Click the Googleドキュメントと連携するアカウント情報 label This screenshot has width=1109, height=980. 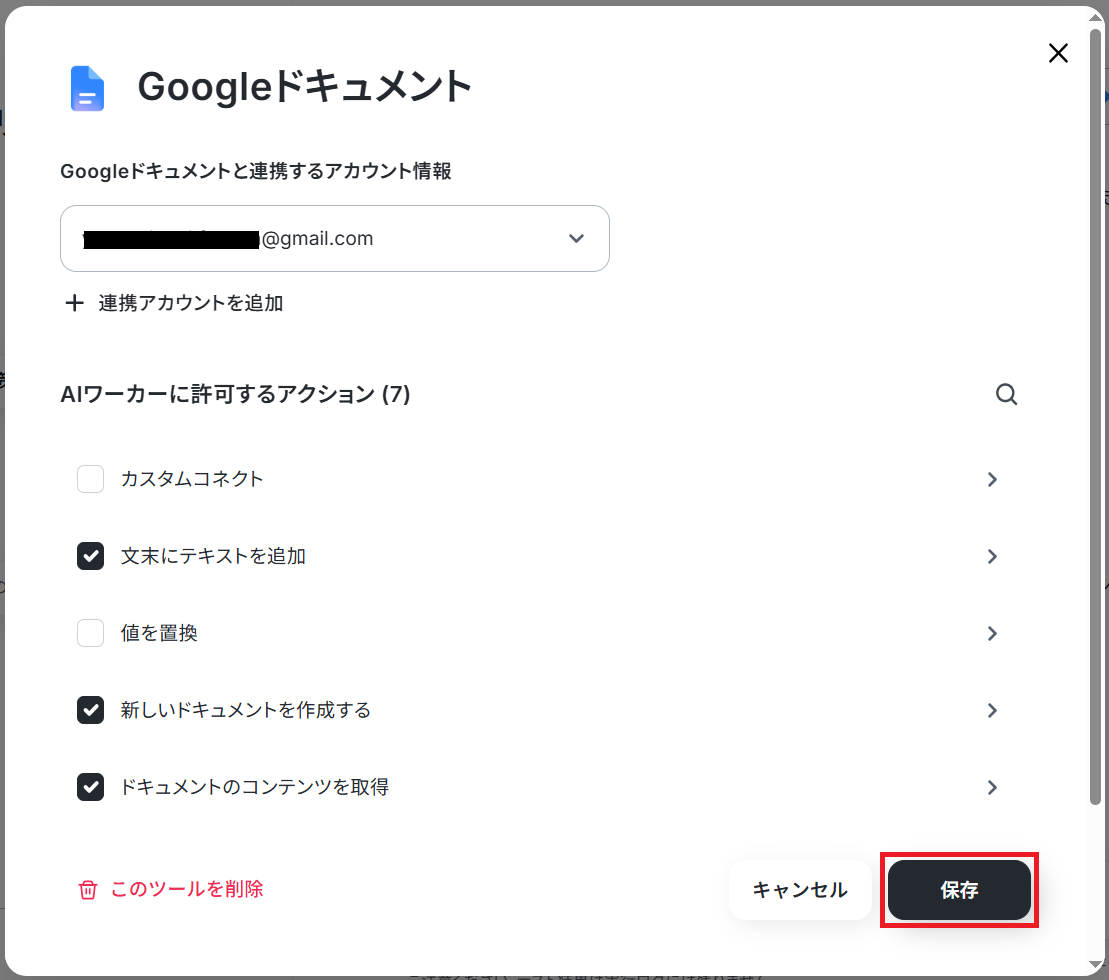[x=256, y=171]
